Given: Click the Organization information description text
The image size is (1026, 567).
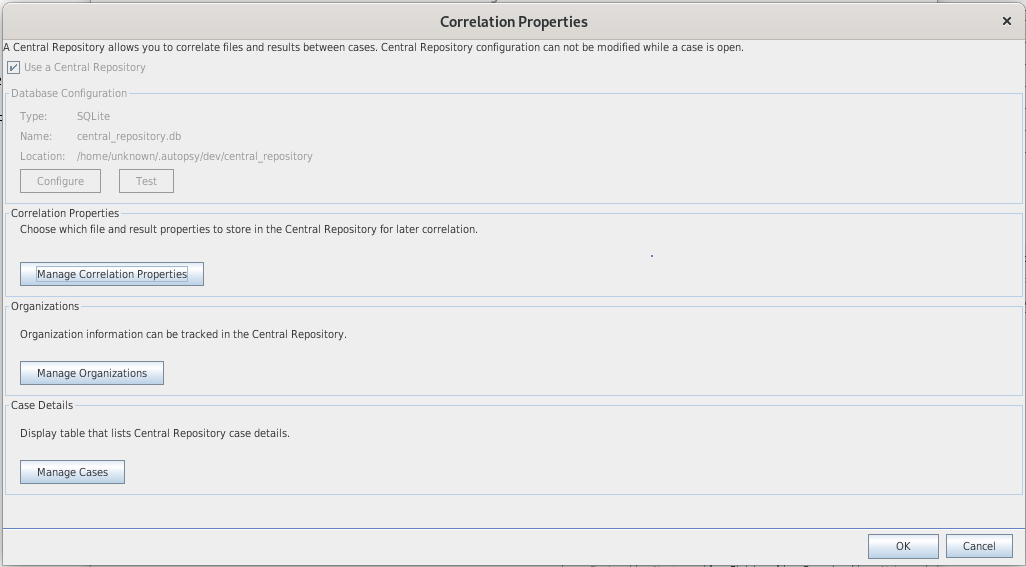Looking at the screenshot, I should pos(183,334).
